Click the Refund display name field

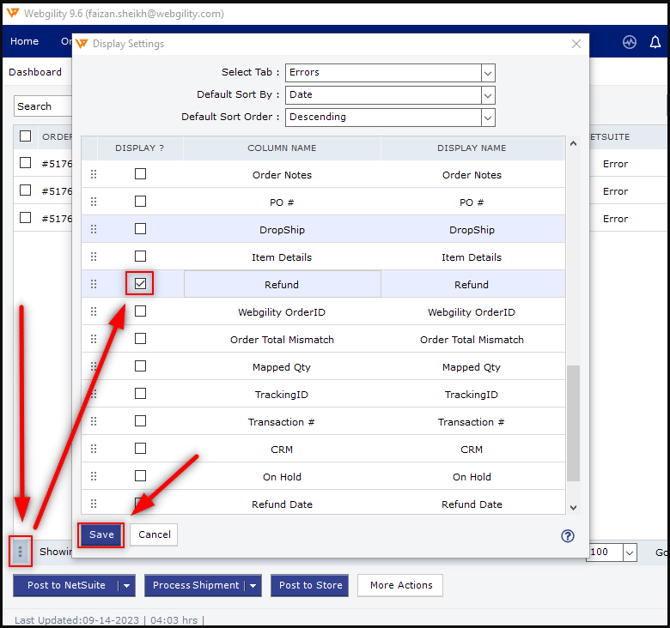pyautogui.click(x=471, y=285)
